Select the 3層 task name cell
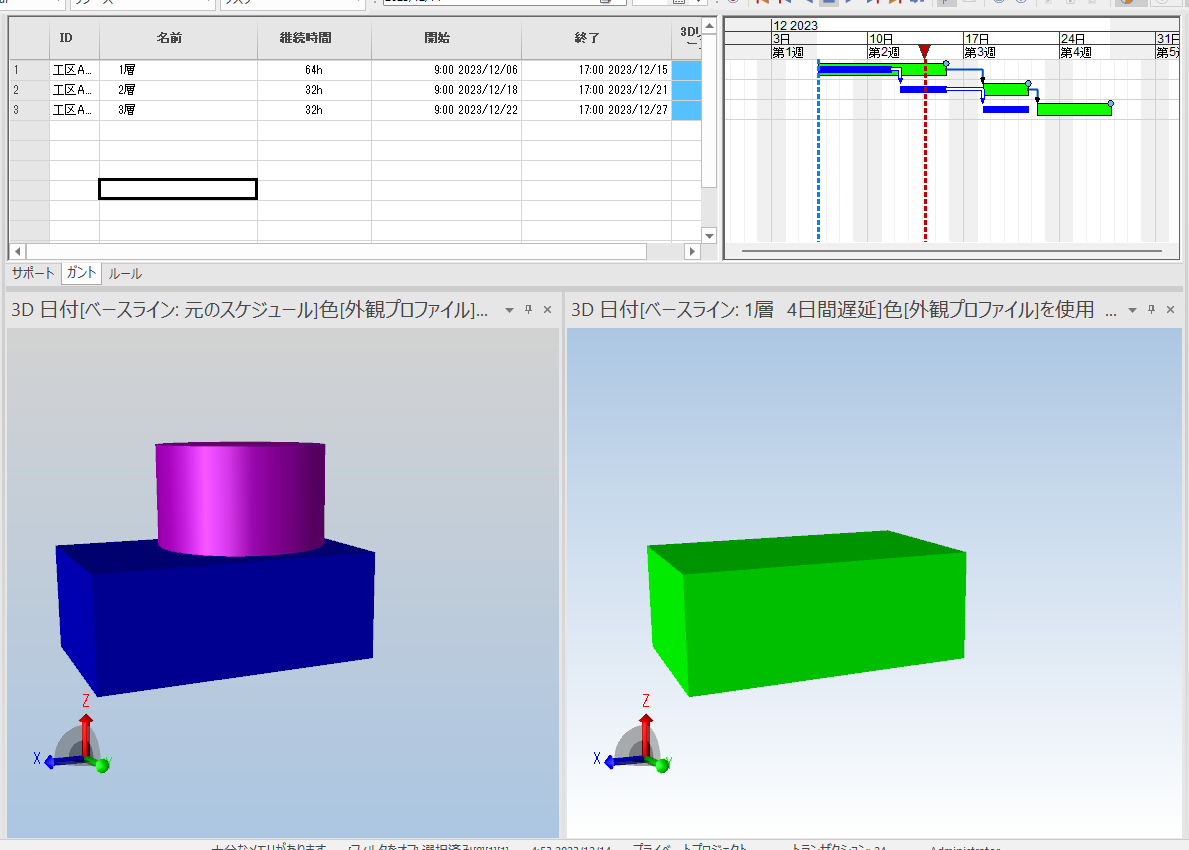The width and height of the screenshot is (1189, 850). [x=178, y=110]
